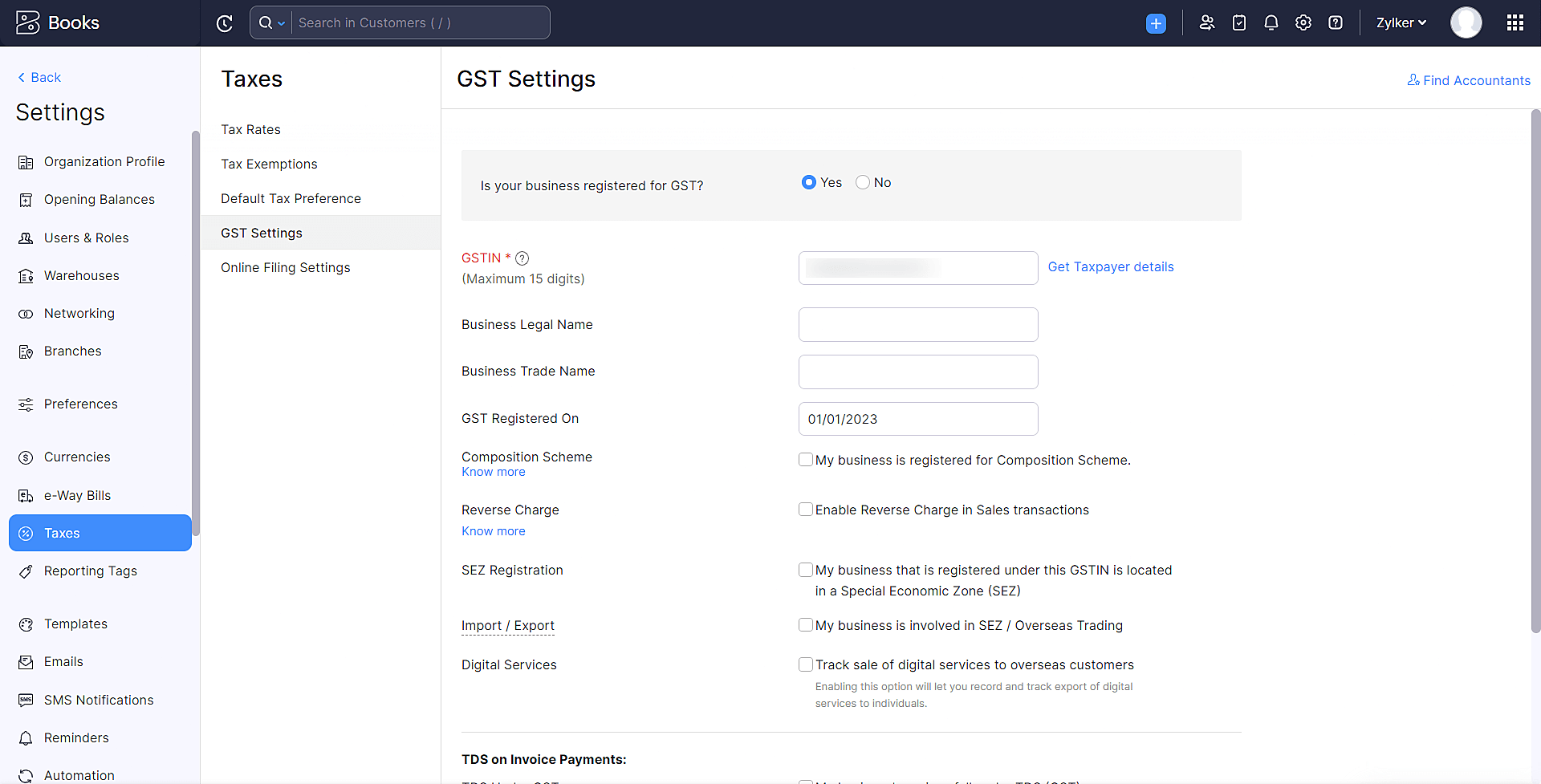Image resolution: width=1541 pixels, height=784 pixels.
Task: Open the quick create plus menu
Action: (x=1156, y=22)
